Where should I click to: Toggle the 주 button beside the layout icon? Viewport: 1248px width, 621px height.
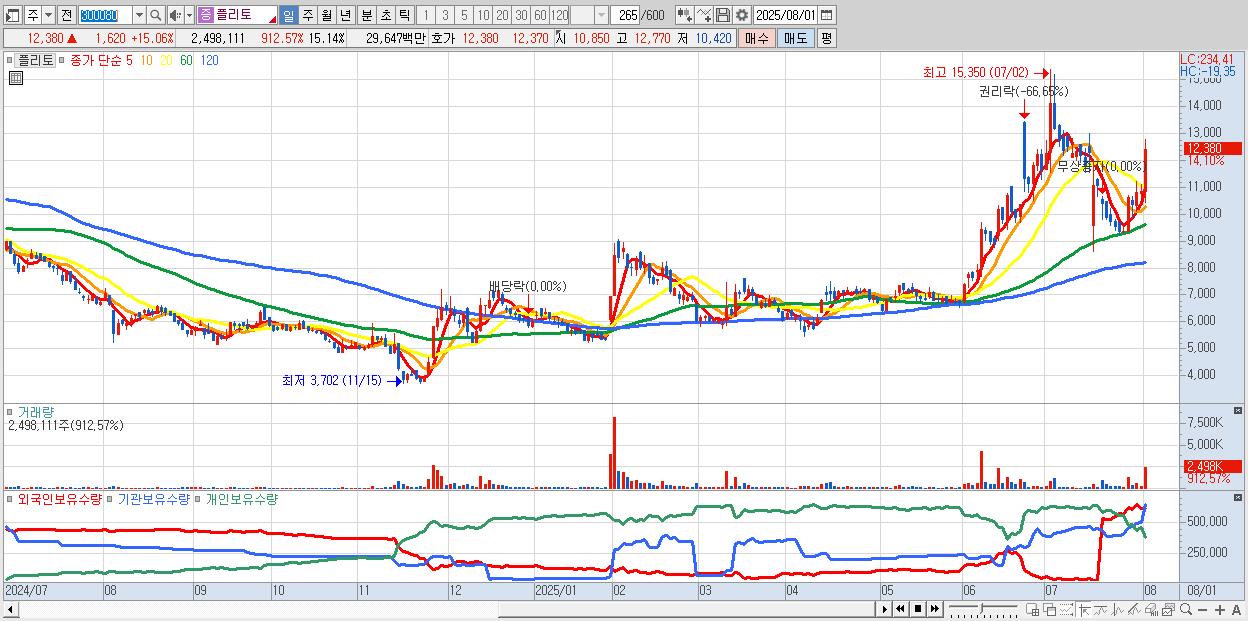coord(33,15)
